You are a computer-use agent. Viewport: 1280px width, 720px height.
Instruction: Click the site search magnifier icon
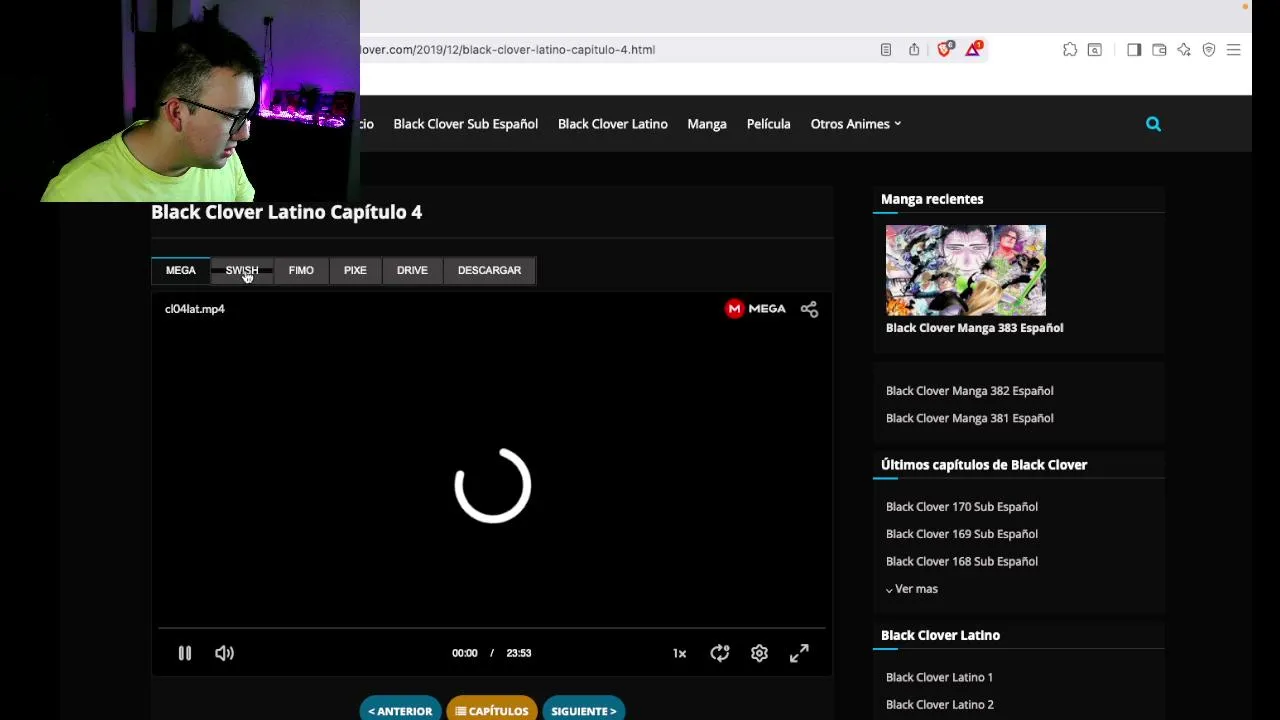click(x=1153, y=124)
